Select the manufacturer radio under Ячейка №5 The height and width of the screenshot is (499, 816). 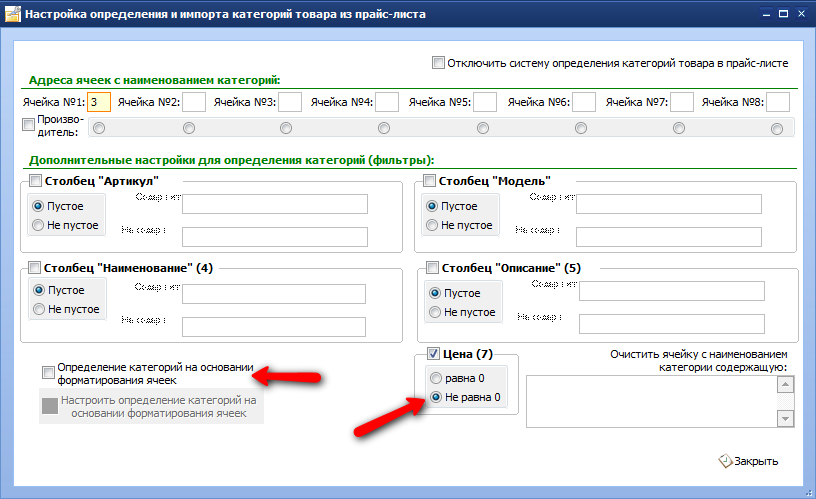point(483,128)
